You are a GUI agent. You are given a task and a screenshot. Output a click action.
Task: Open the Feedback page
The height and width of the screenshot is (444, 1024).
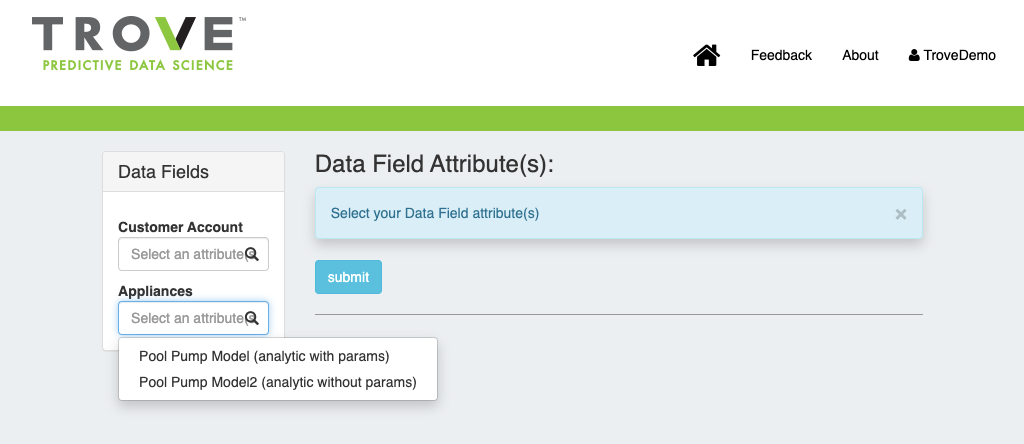click(x=781, y=56)
